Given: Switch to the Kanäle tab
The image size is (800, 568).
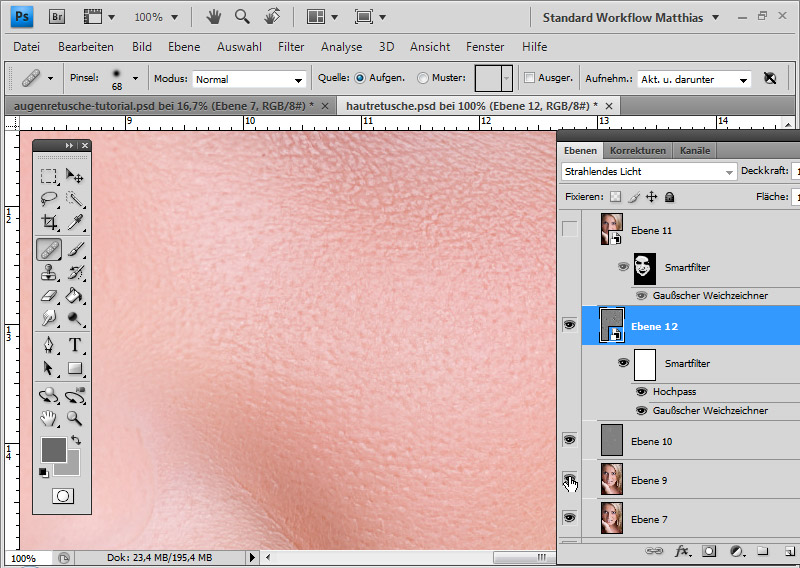Looking at the screenshot, I should point(695,151).
